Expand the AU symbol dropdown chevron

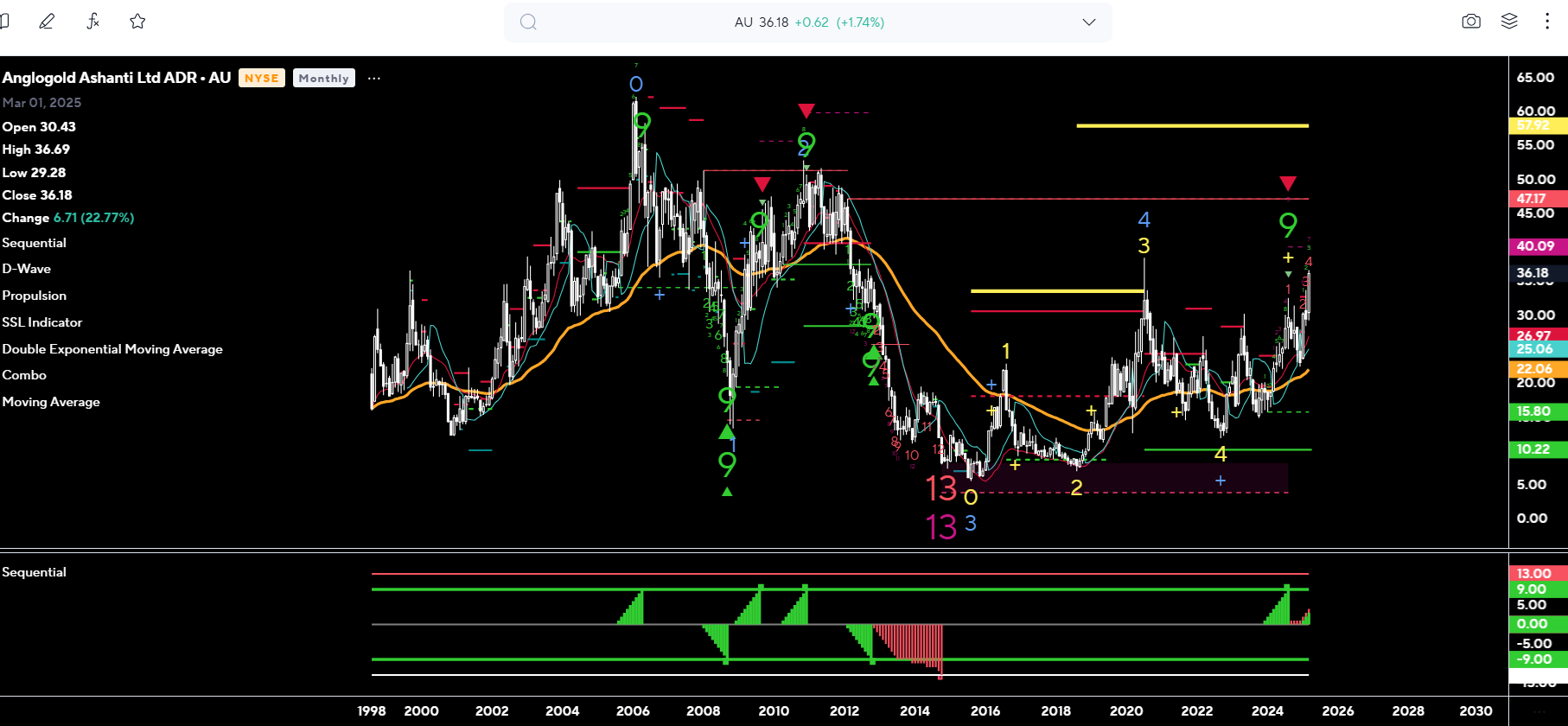(1088, 22)
